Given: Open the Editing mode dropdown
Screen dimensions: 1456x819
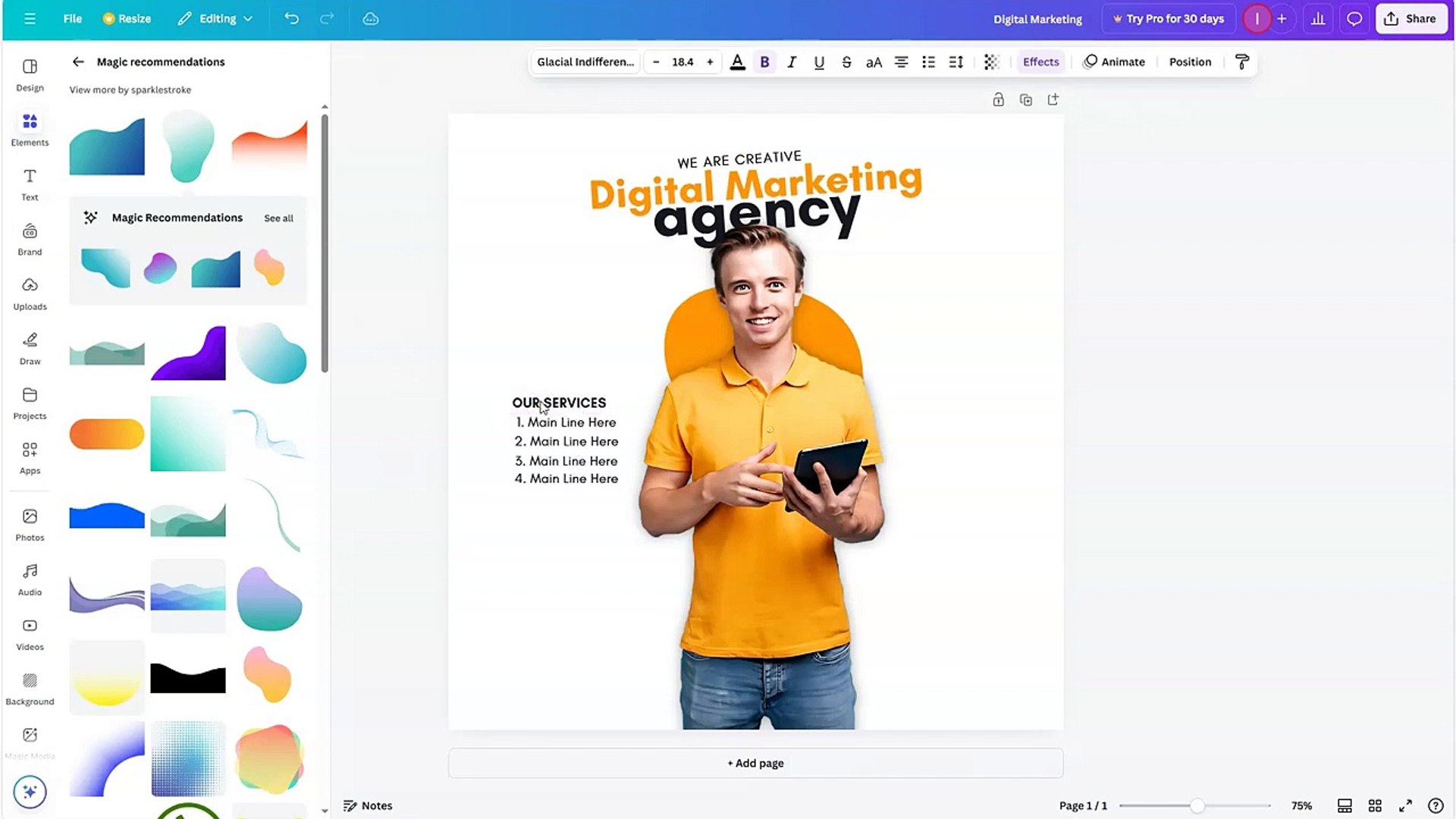Looking at the screenshot, I should [x=215, y=18].
